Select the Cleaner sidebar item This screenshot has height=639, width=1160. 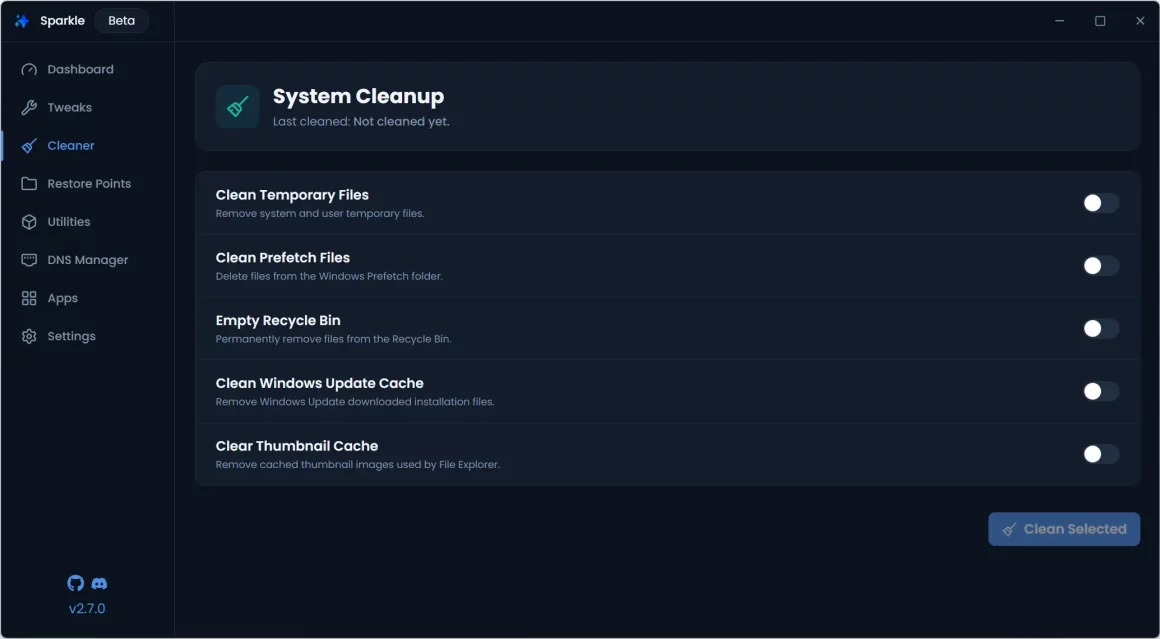point(71,146)
